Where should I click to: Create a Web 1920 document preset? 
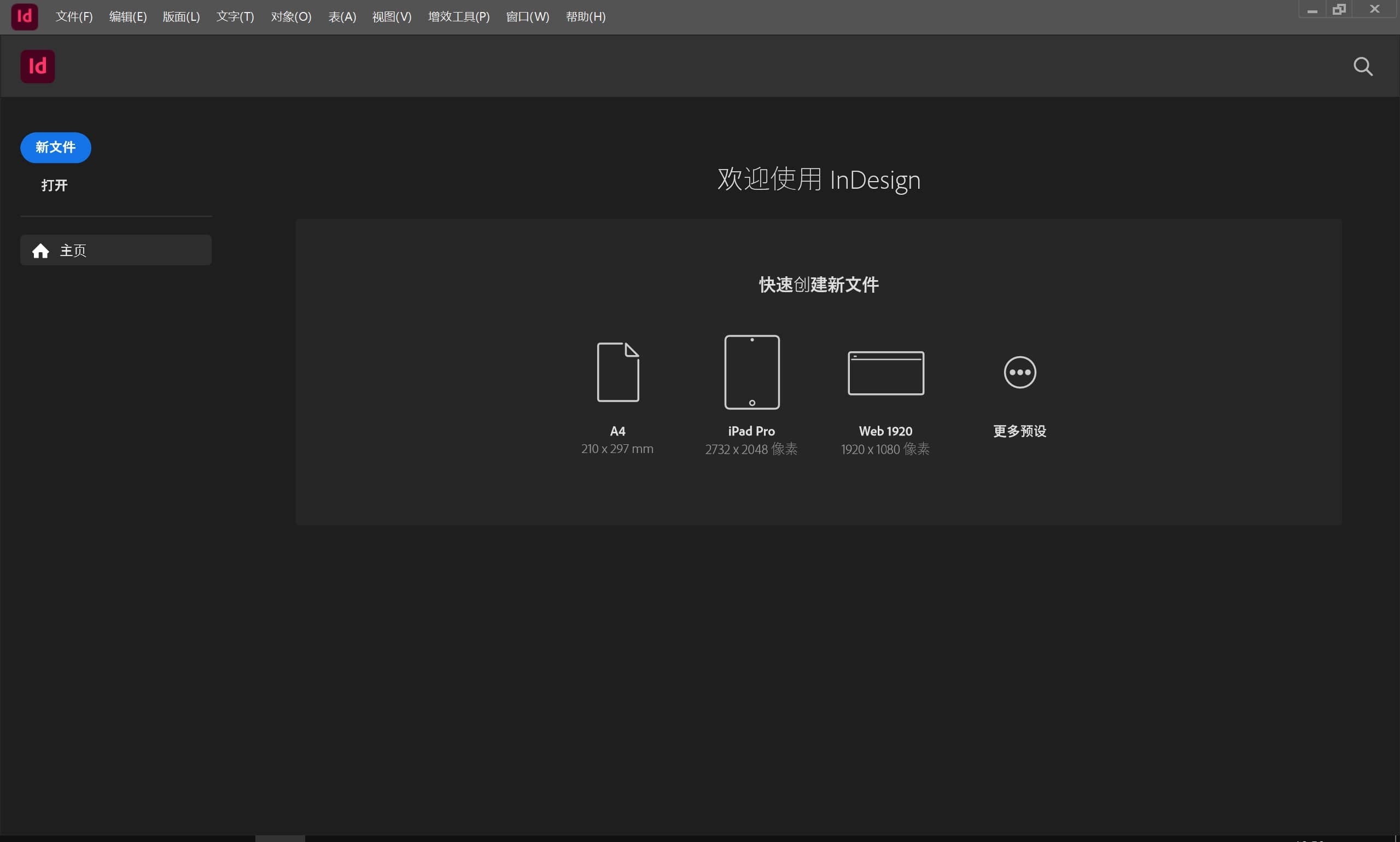point(885,371)
